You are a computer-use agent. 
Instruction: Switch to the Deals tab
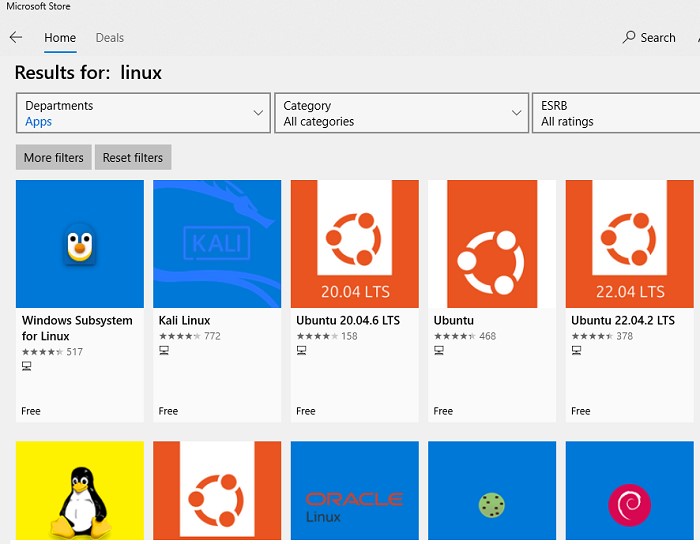(x=110, y=38)
